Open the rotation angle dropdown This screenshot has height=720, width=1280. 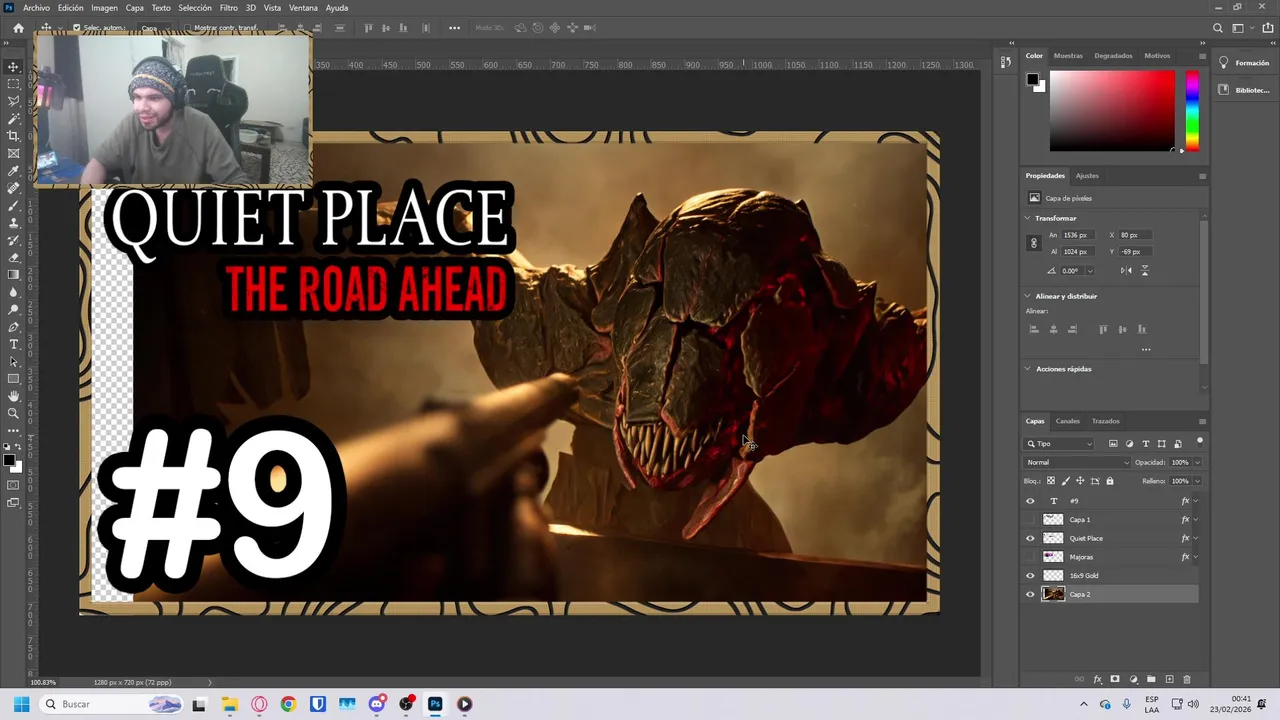coord(1089,271)
